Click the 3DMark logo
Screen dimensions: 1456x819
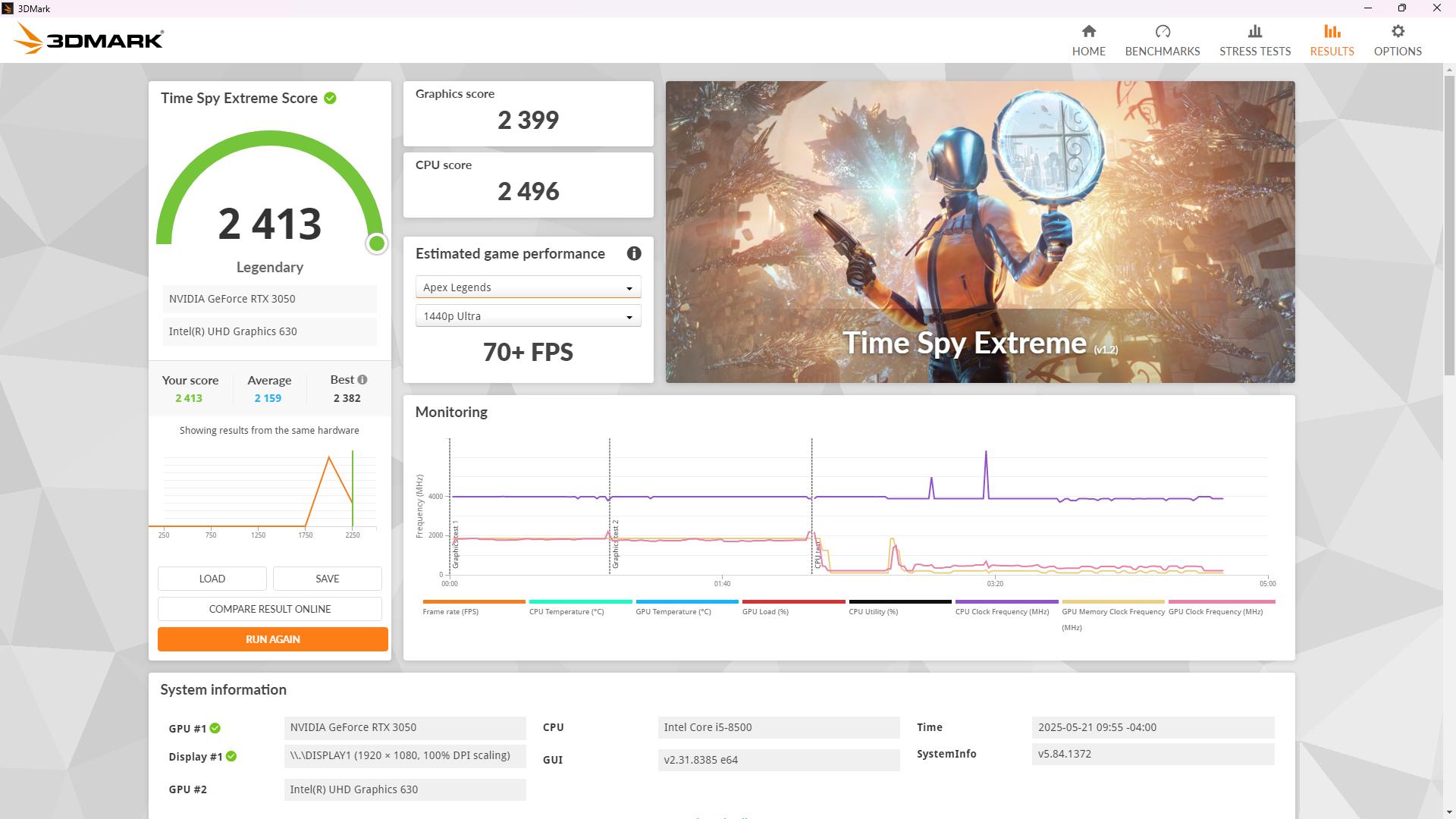pos(89,39)
